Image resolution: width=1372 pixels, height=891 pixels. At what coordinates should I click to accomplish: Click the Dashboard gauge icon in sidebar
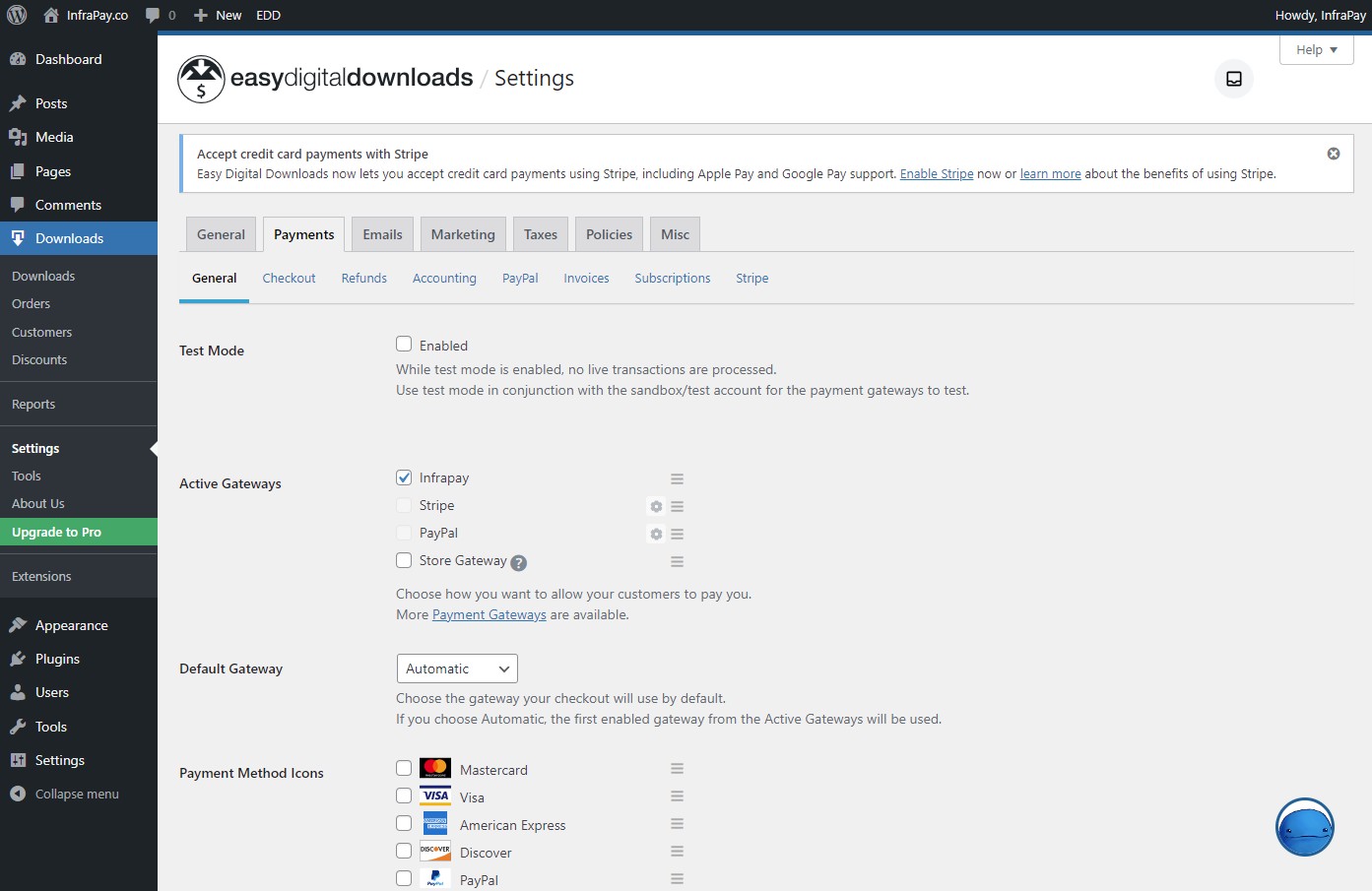pos(18,59)
